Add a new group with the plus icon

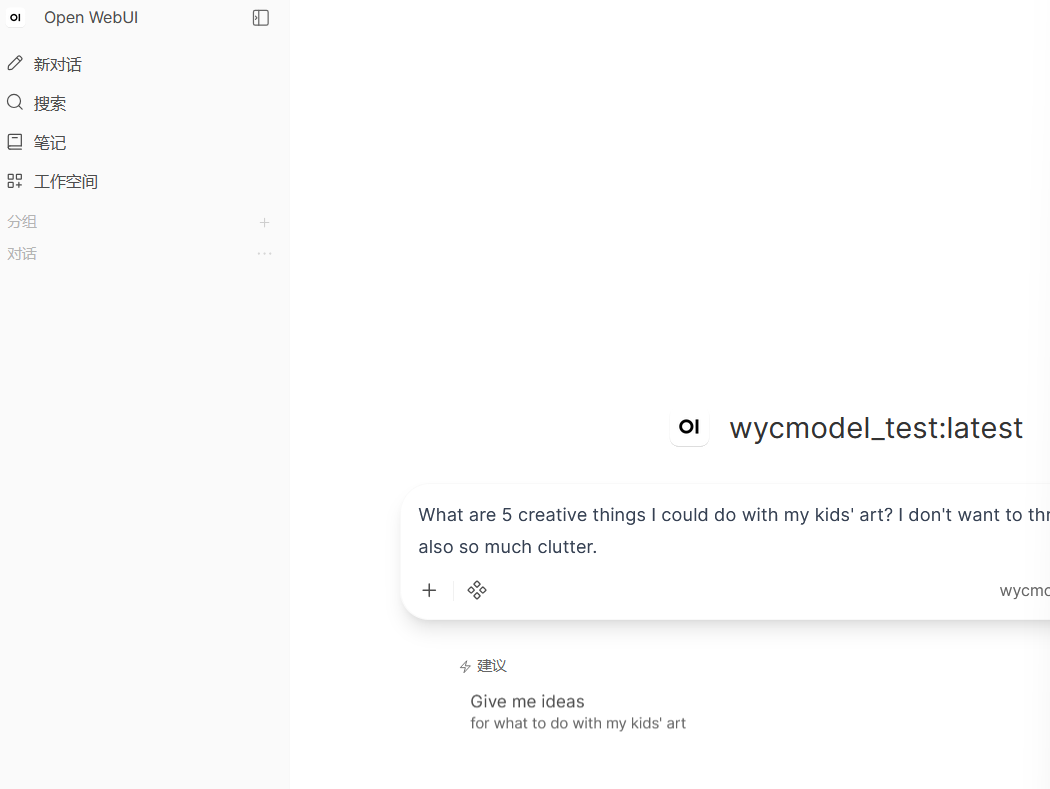265,222
